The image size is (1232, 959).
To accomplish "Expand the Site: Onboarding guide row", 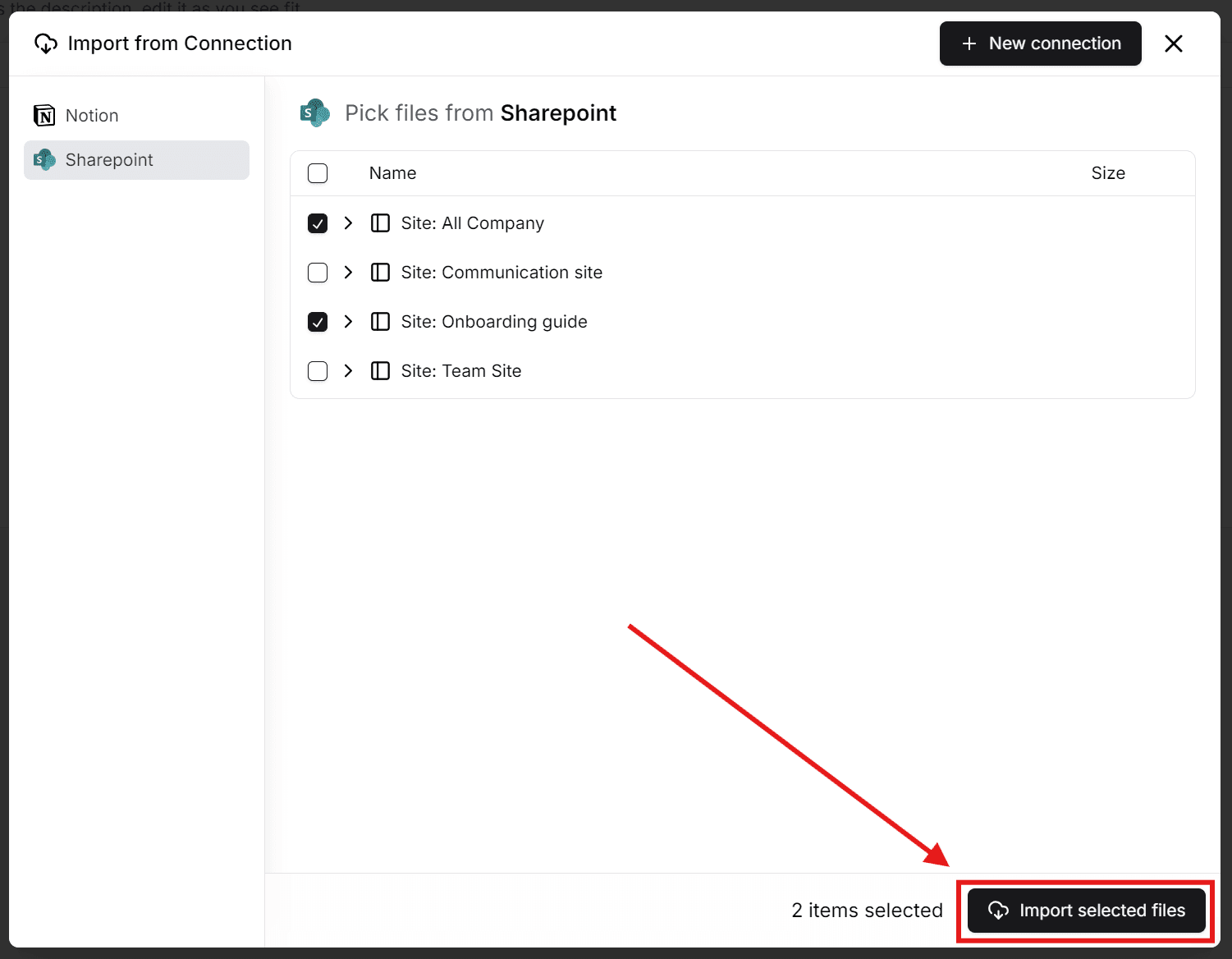I will (x=348, y=322).
